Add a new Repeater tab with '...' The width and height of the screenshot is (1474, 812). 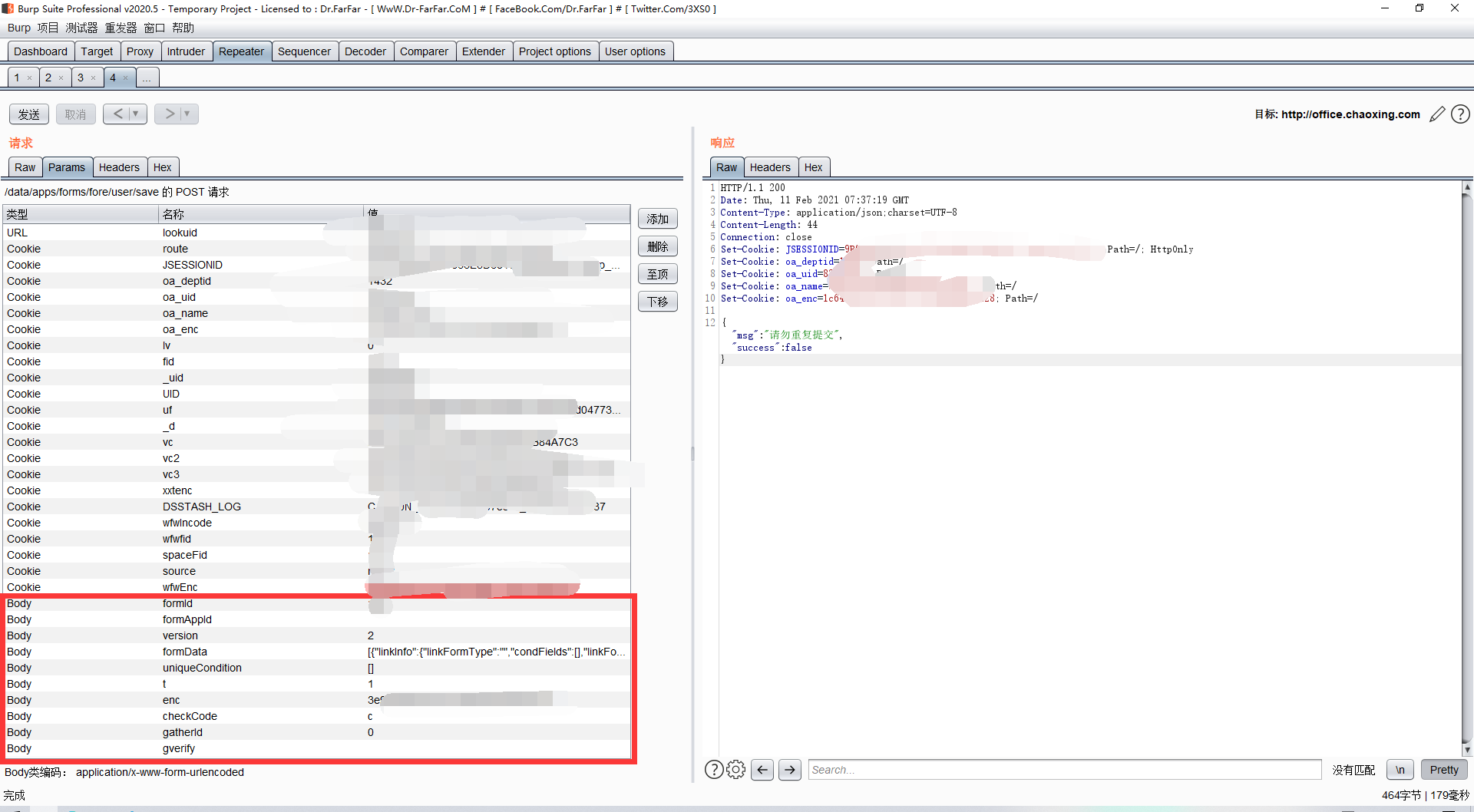tap(147, 78)
